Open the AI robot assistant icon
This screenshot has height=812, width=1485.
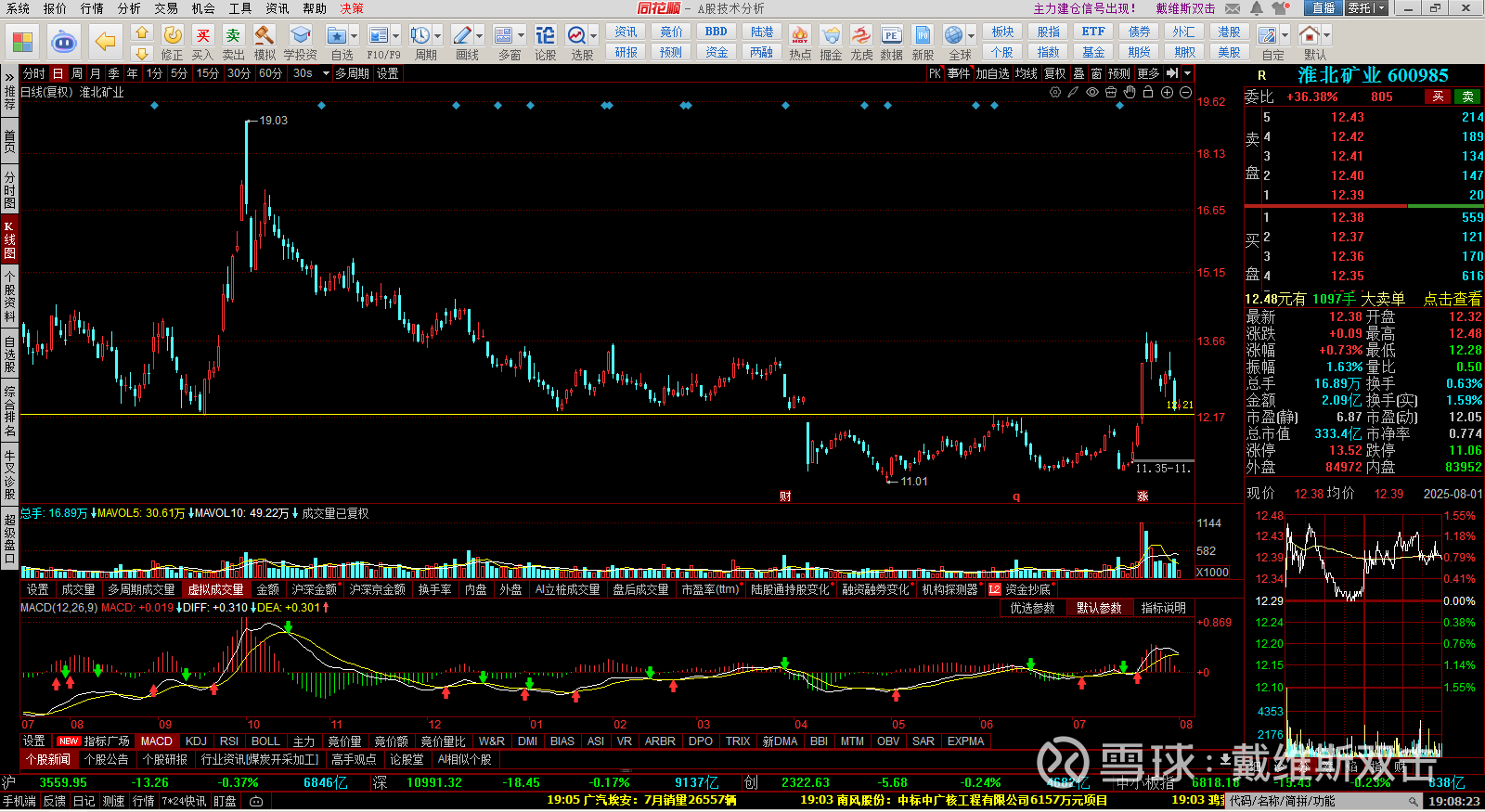click(63, 42)
